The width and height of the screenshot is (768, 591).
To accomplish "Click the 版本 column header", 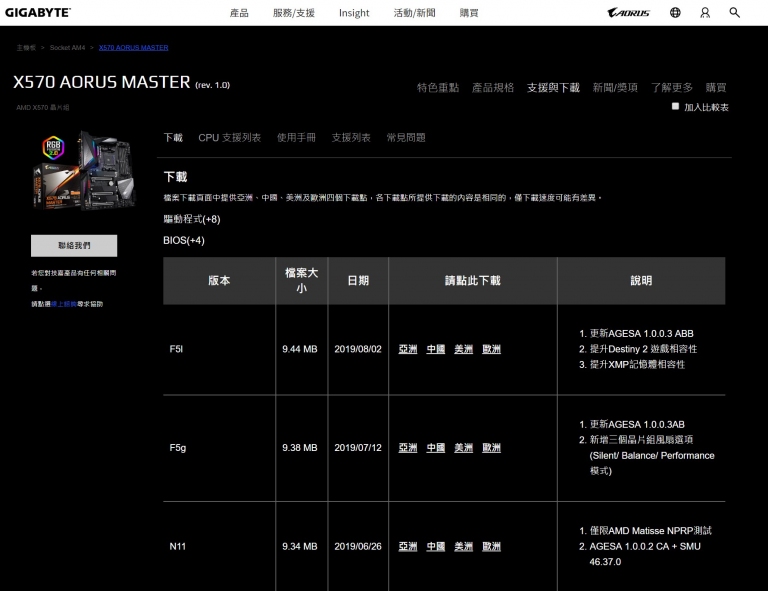I will coord(219,281).
